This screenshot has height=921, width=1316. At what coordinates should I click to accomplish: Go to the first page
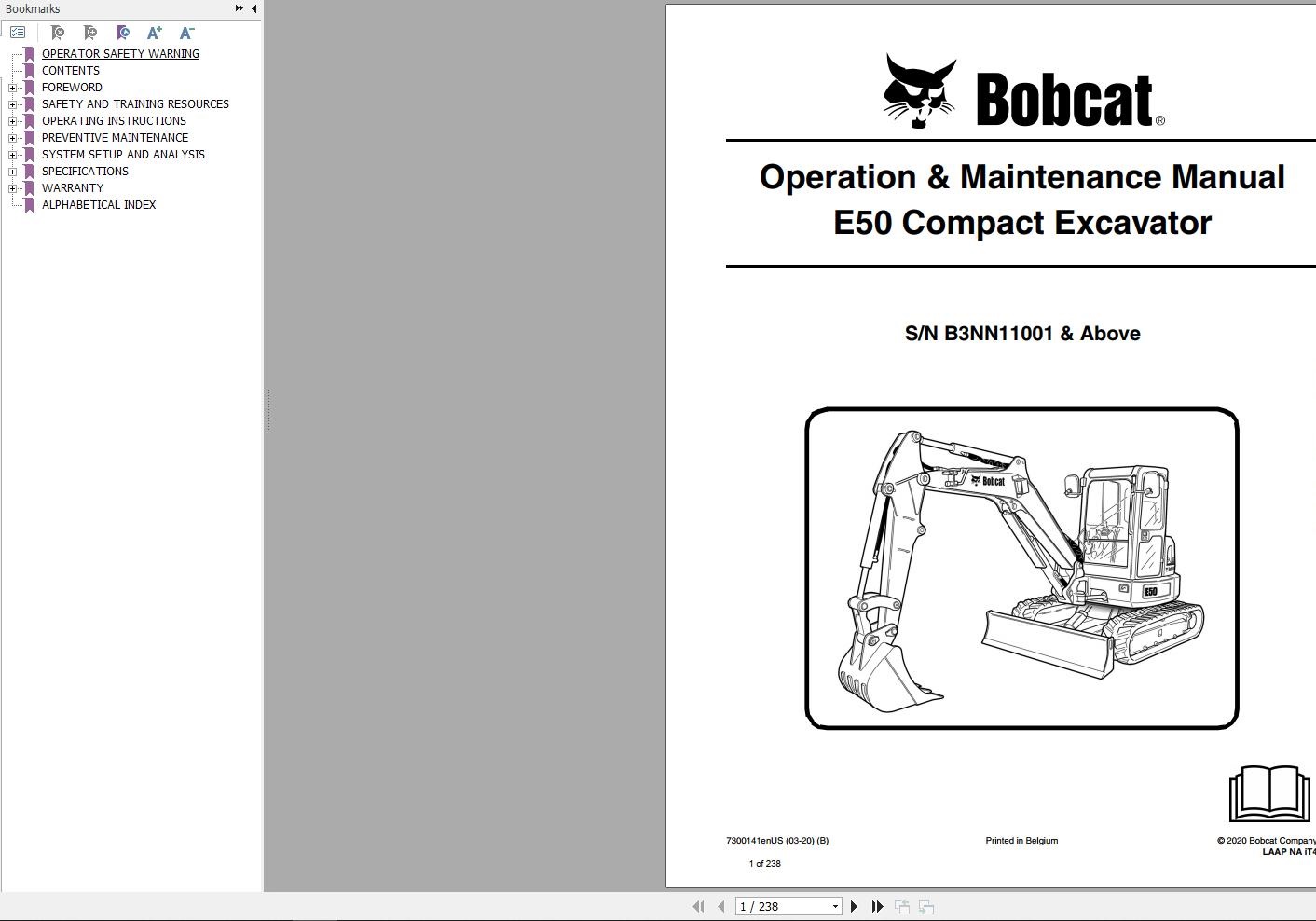click(698, 906)
